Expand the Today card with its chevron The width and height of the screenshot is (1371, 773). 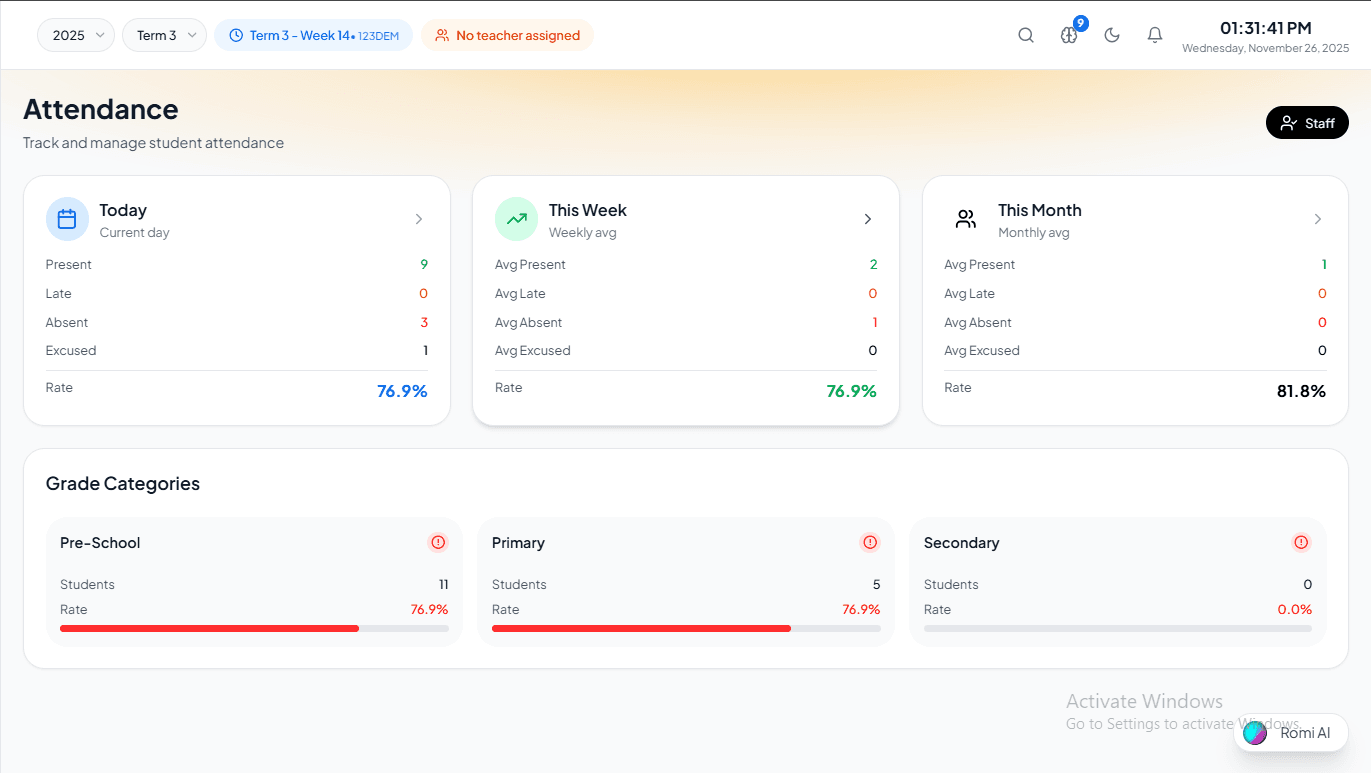(419, 218)
